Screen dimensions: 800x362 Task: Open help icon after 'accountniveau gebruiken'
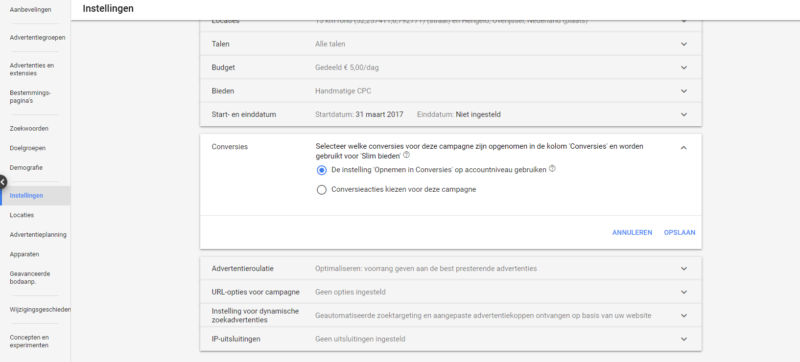[x=552, y=168]
